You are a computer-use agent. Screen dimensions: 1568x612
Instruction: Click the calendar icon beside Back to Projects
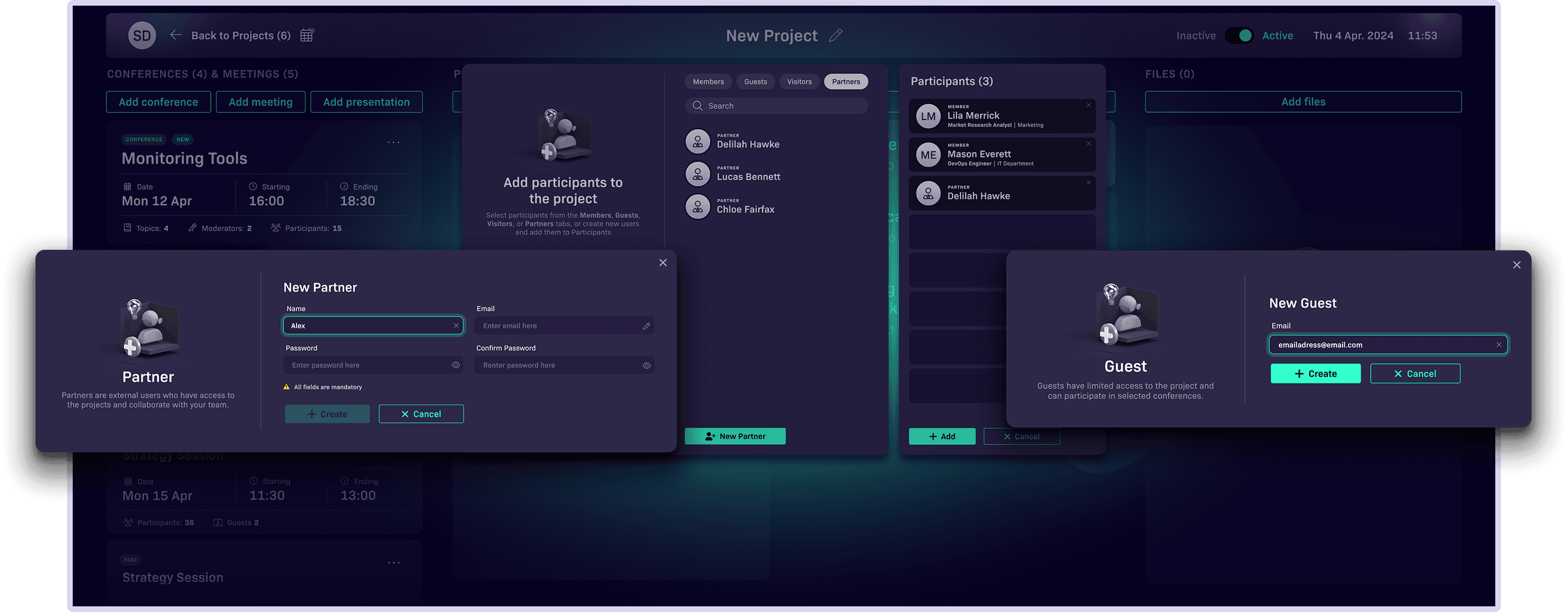[307, 36]
